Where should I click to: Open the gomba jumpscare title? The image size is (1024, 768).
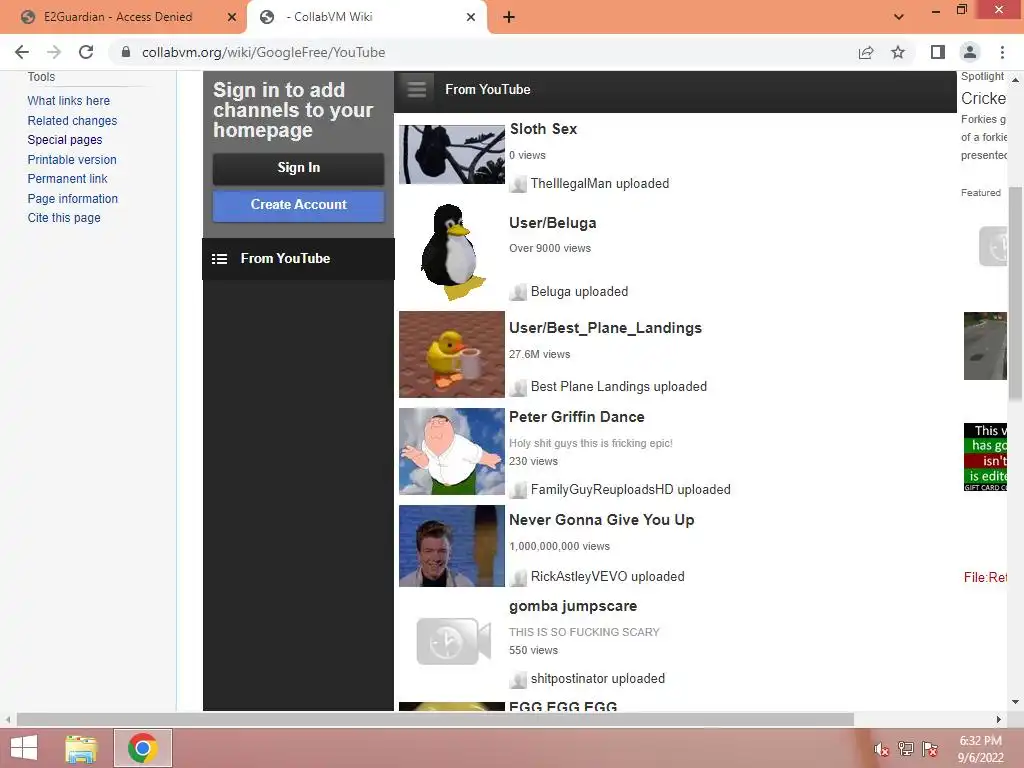point(573,607)
